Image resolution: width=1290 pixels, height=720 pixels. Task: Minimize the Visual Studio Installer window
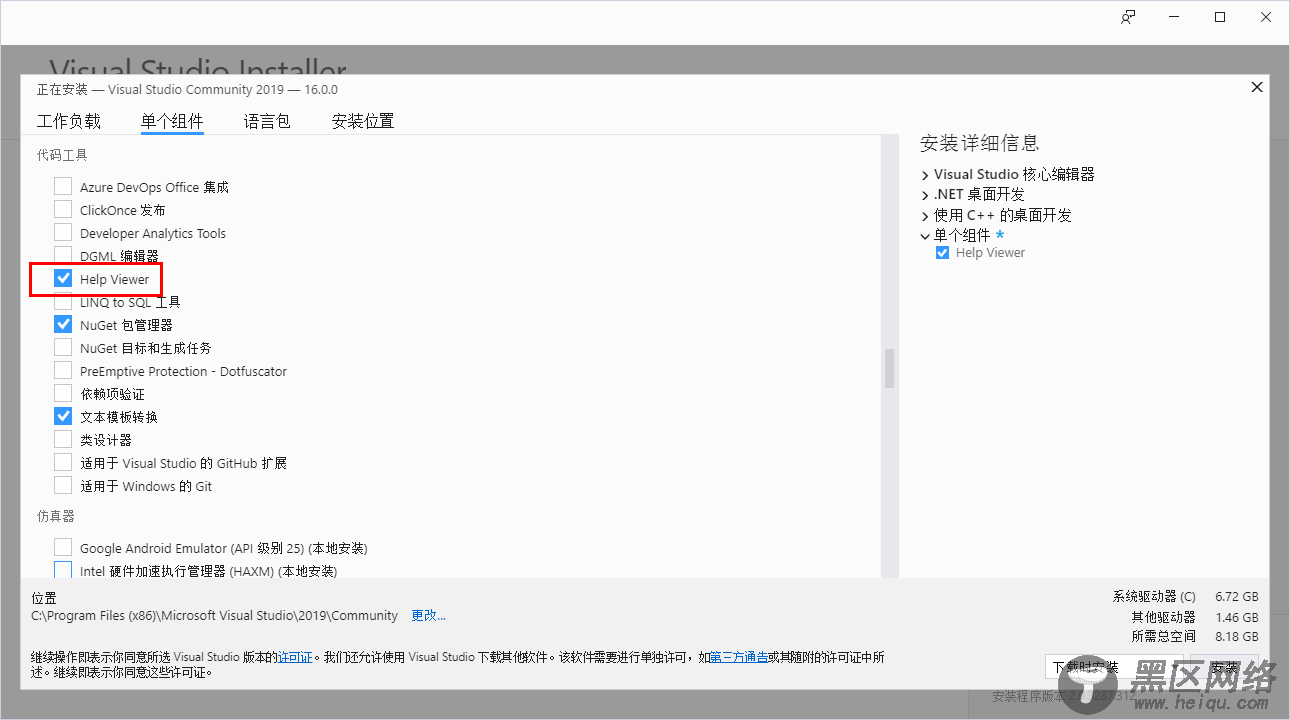click(x=1174, y=17)
